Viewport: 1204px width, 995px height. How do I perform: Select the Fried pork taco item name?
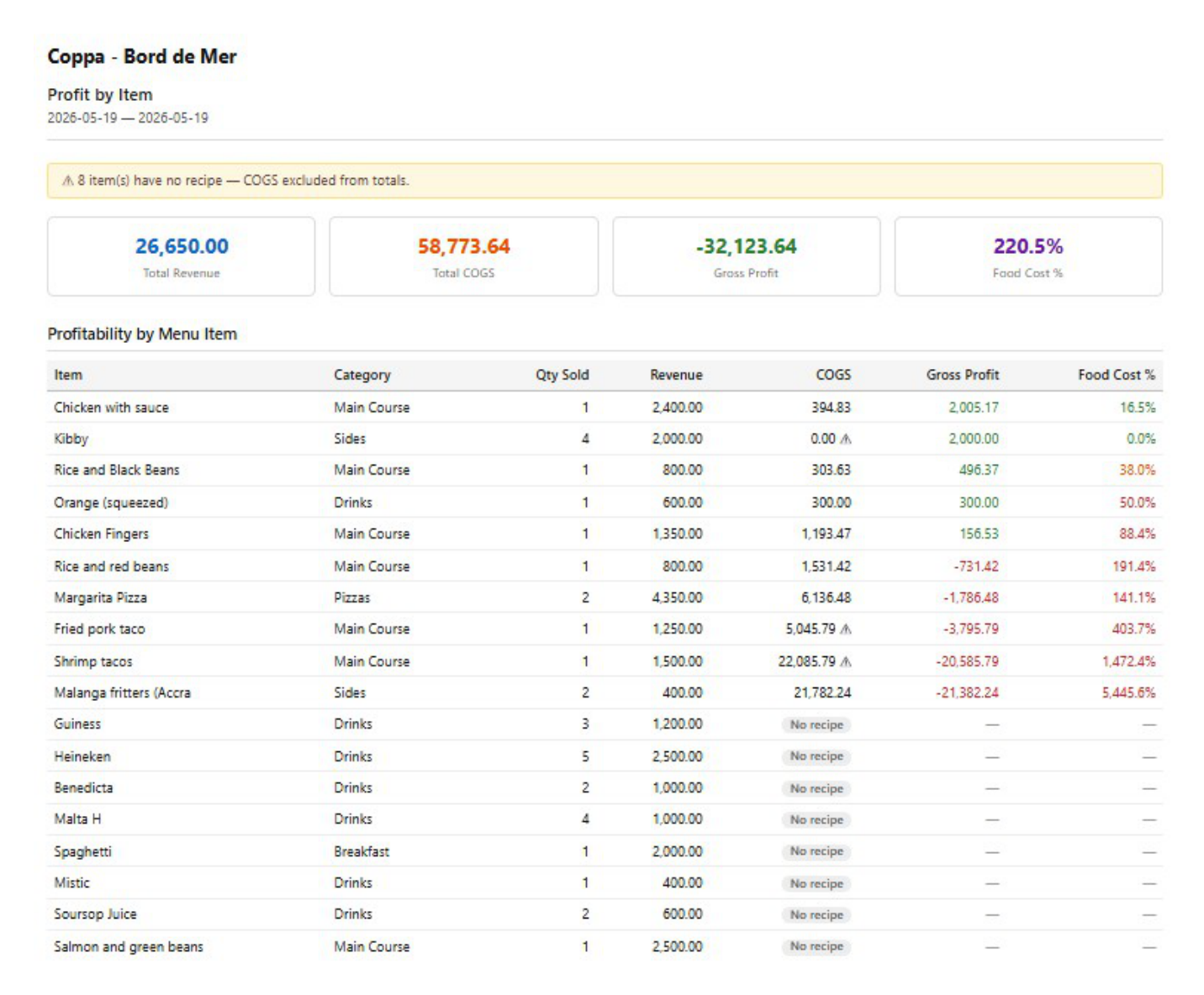click(99, 629)
